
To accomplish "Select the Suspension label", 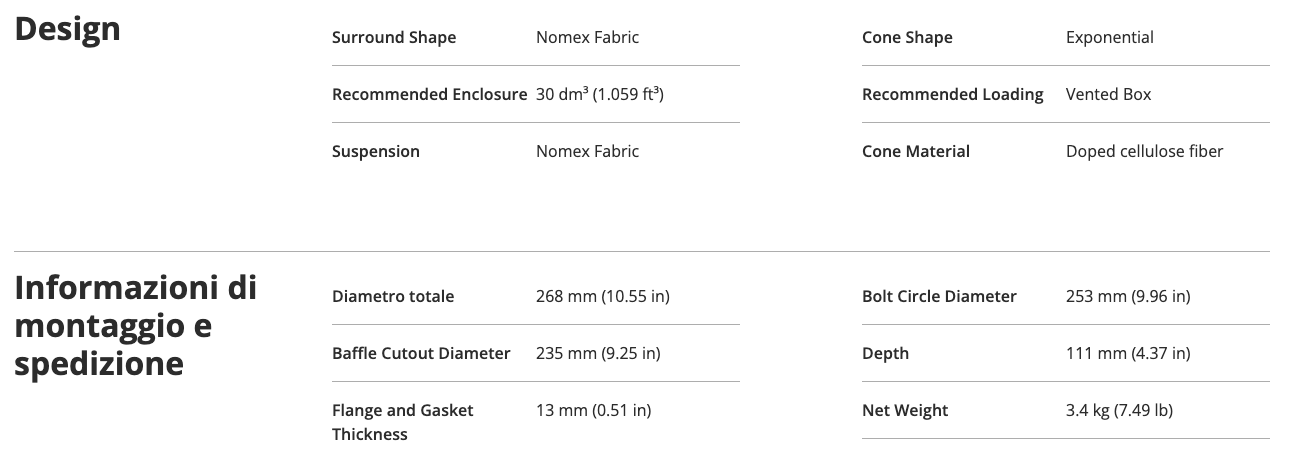I will pyautogui.click(x=376, y=152).
